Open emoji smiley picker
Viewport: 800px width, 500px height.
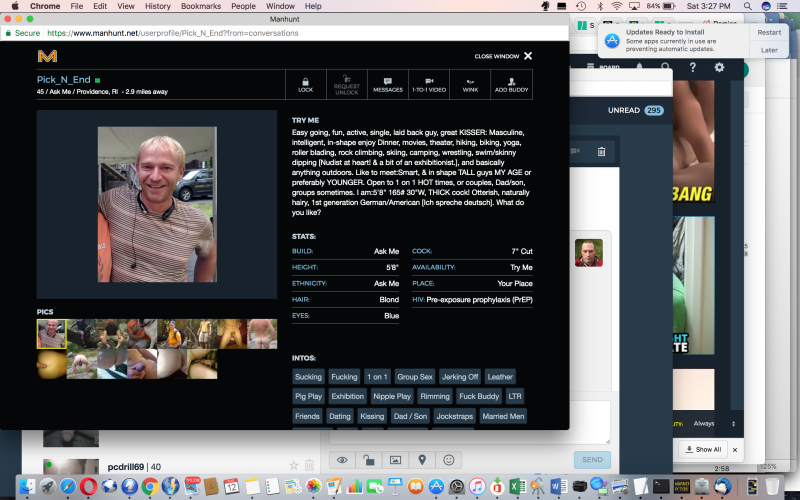[x=448, y=460]
